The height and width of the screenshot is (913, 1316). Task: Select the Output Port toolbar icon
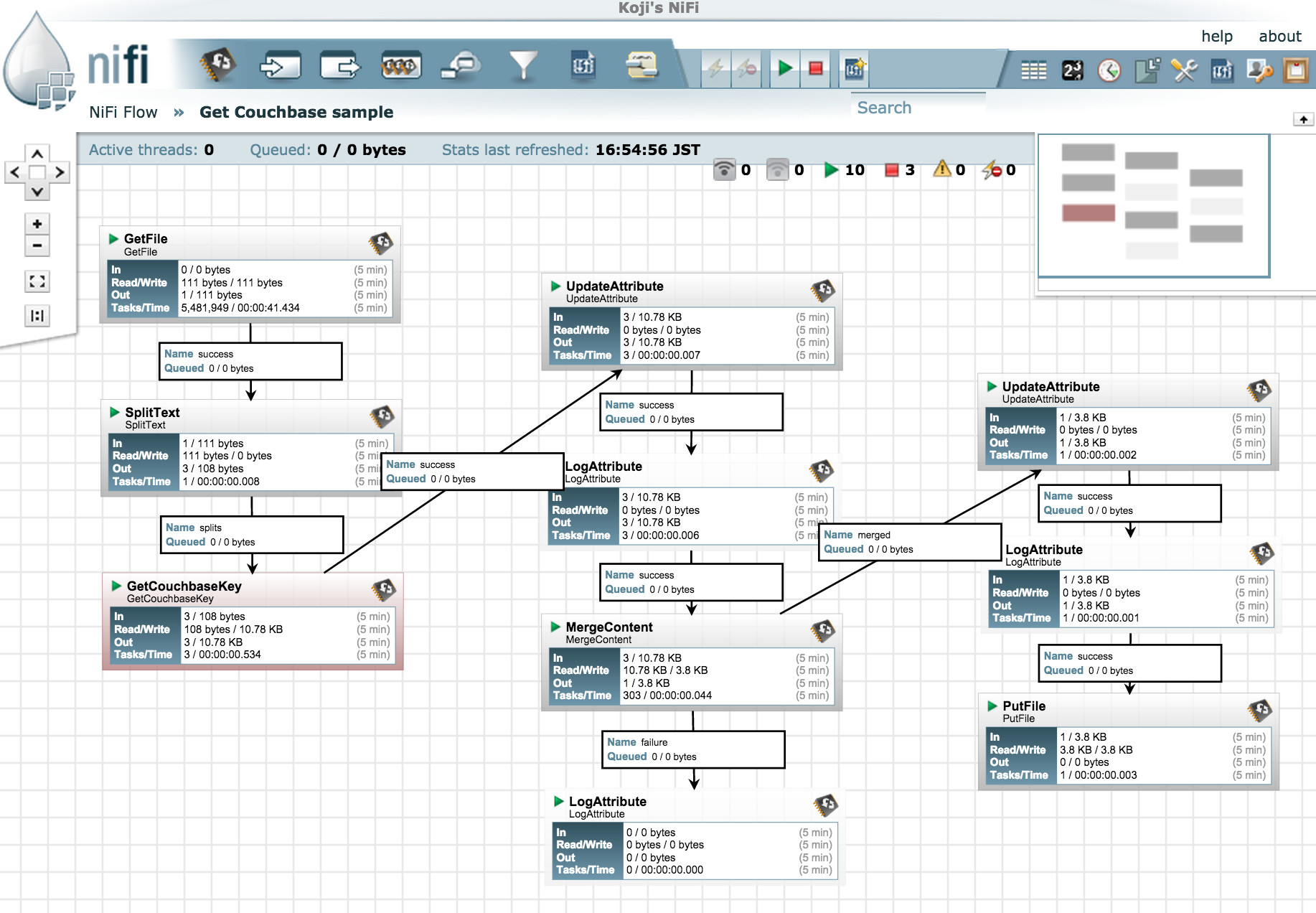click(x=340, y=67)
